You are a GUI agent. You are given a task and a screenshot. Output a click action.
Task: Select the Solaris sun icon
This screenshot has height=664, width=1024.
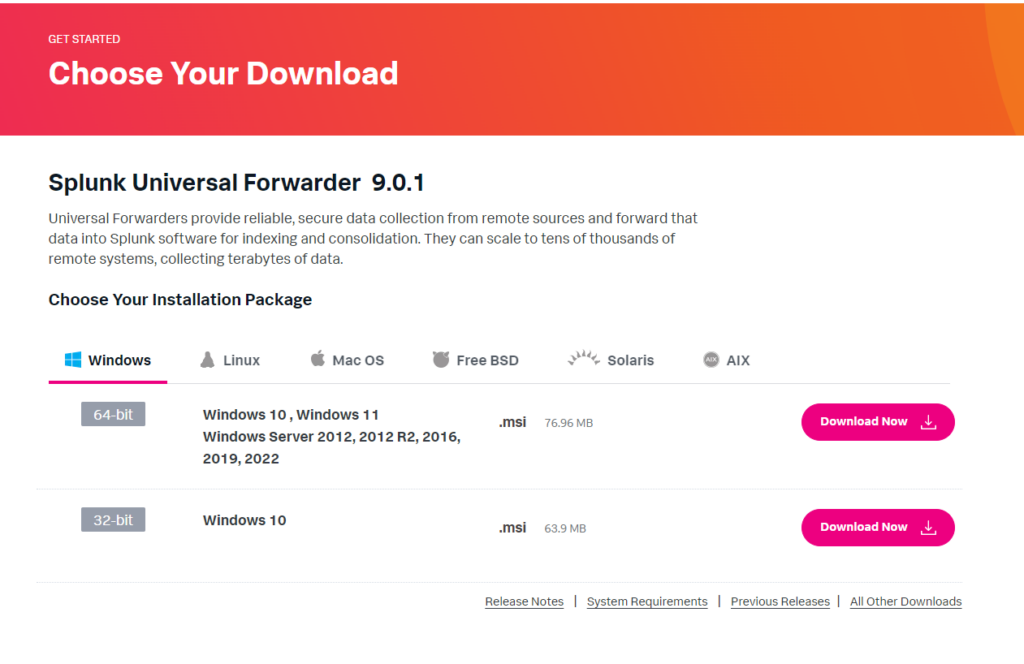(x=583, y=359)
